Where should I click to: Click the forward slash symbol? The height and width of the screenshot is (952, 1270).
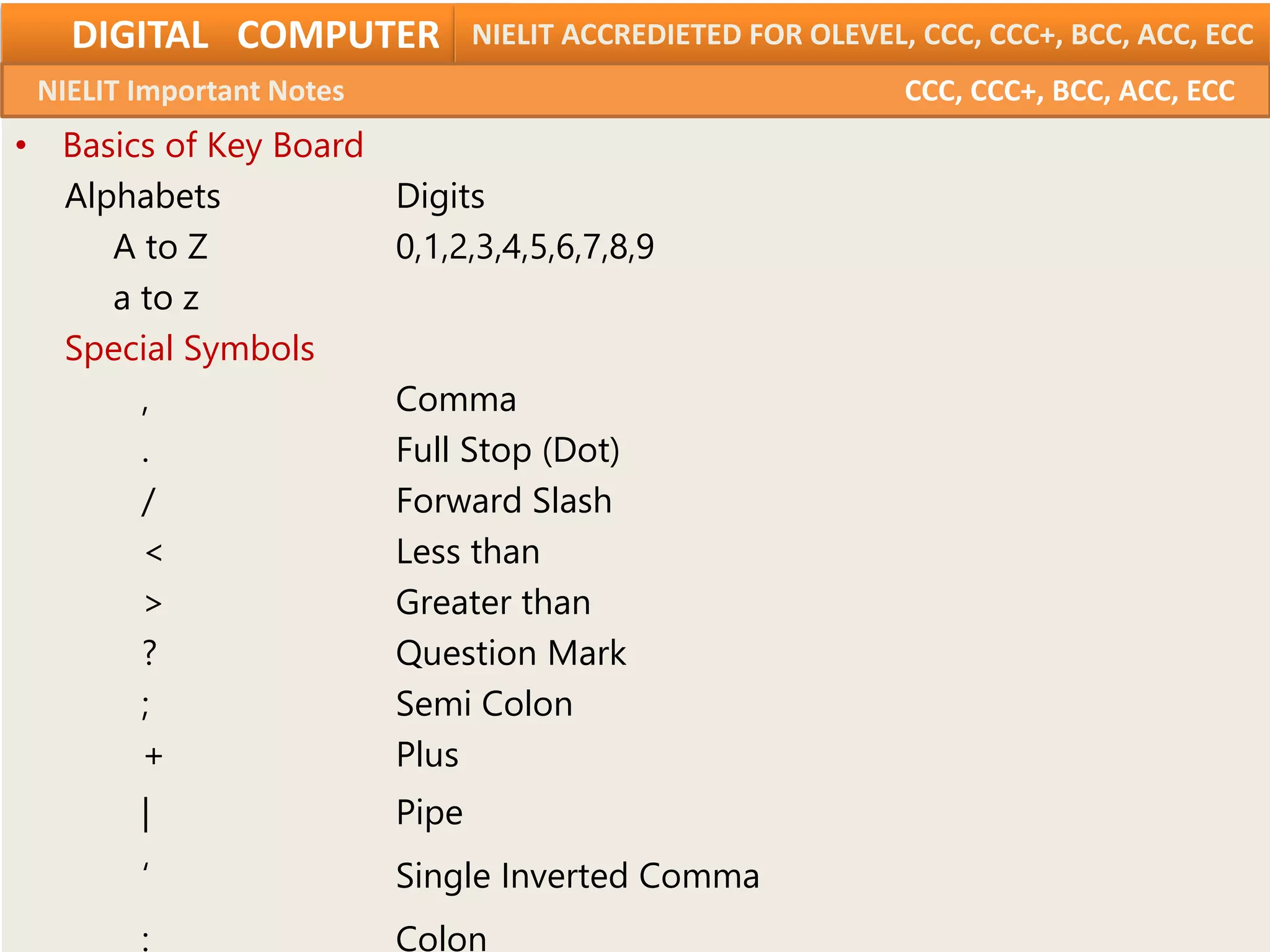tap(148, 501)
